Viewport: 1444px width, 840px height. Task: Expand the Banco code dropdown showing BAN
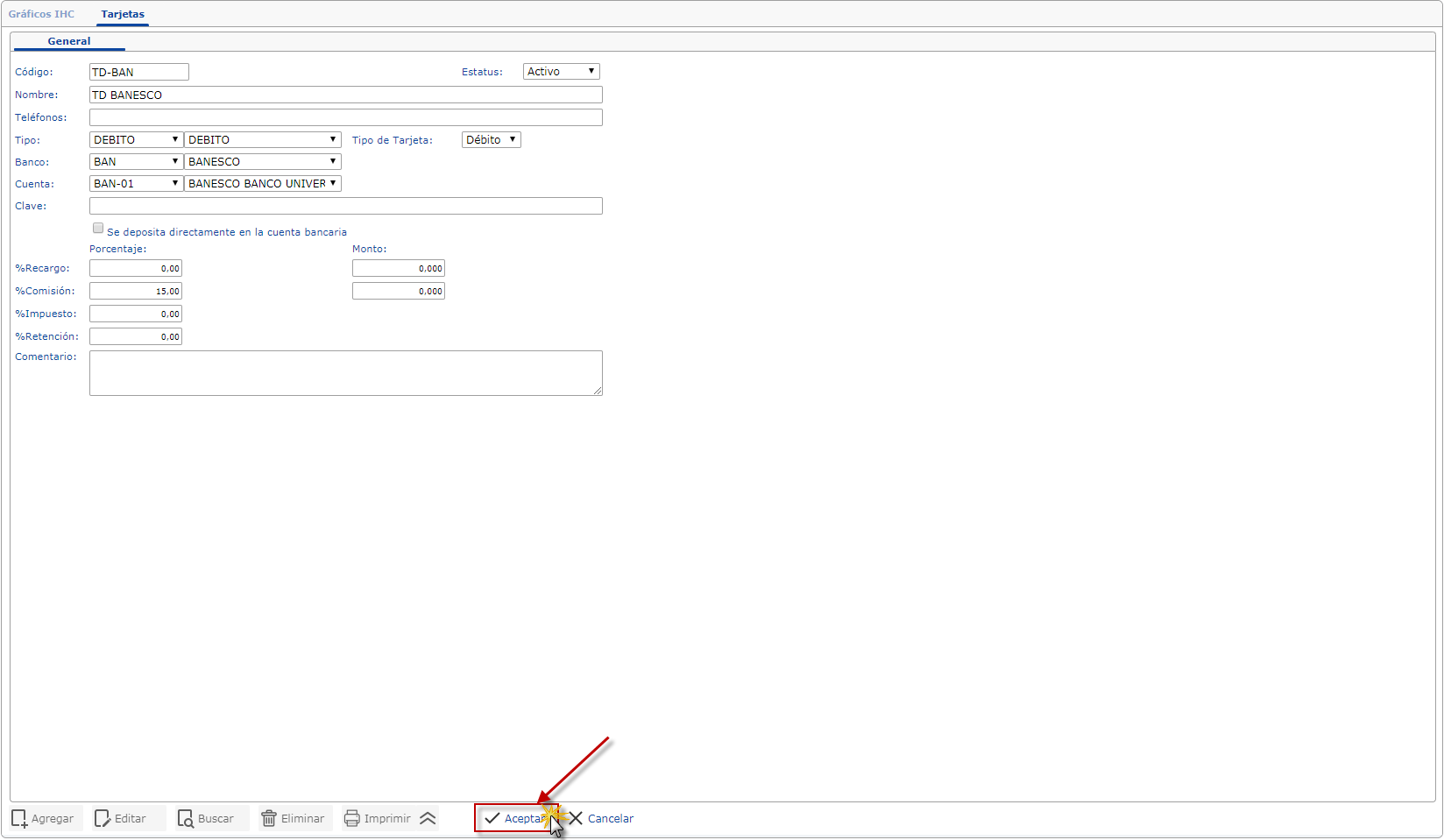tap(136, 162)
